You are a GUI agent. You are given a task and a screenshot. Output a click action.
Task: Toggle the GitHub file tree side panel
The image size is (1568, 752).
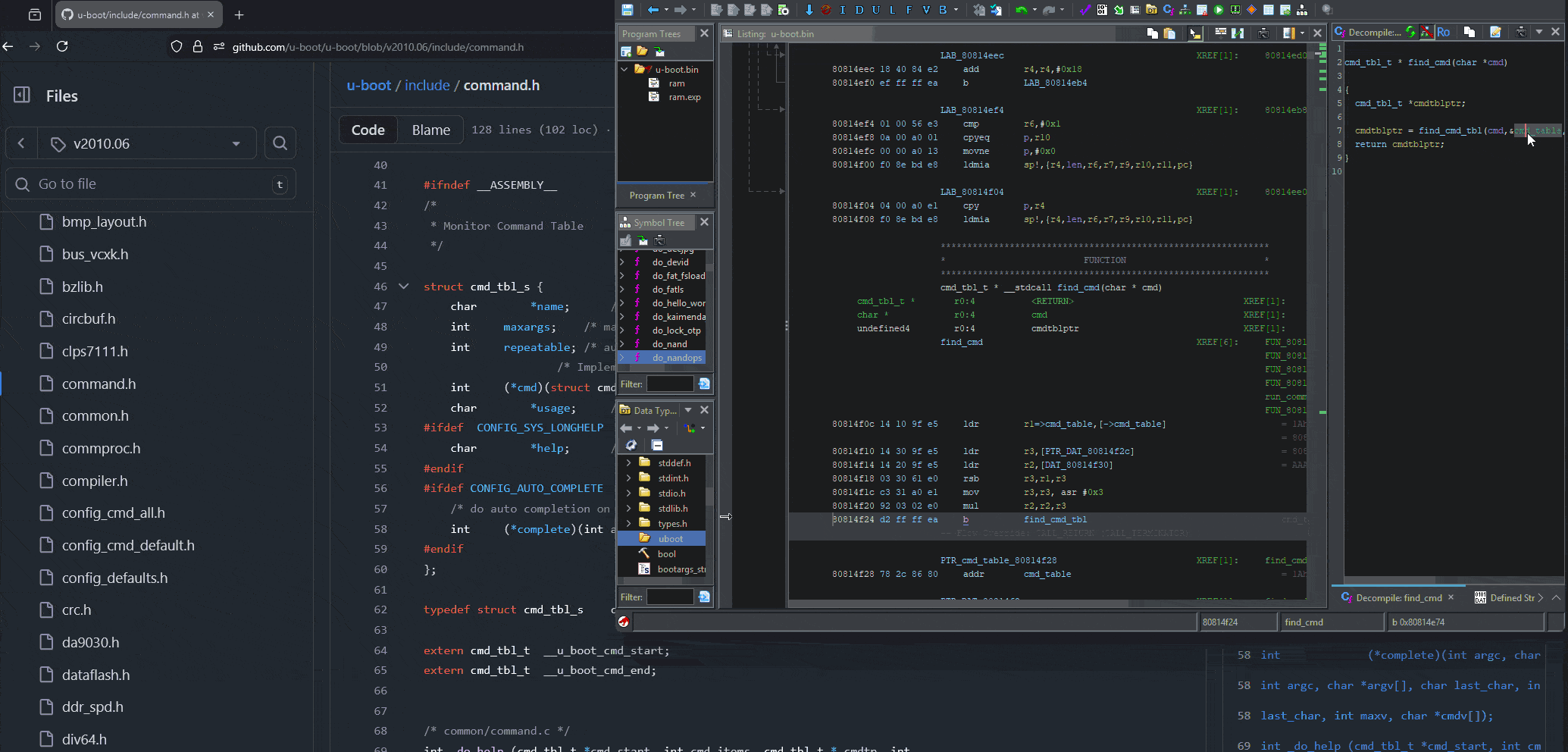(x=22, y=96)
